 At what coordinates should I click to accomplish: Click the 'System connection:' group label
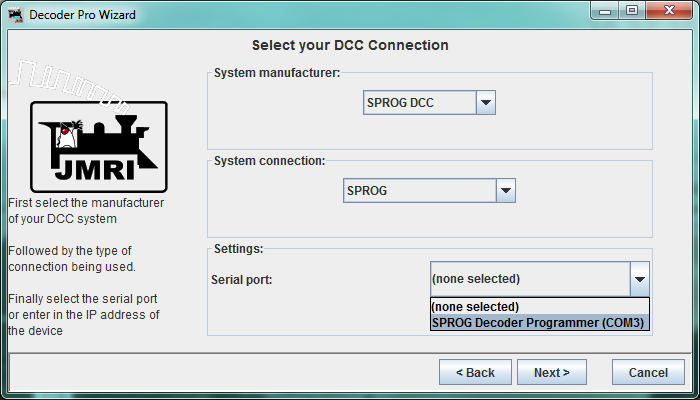(270, 161)
